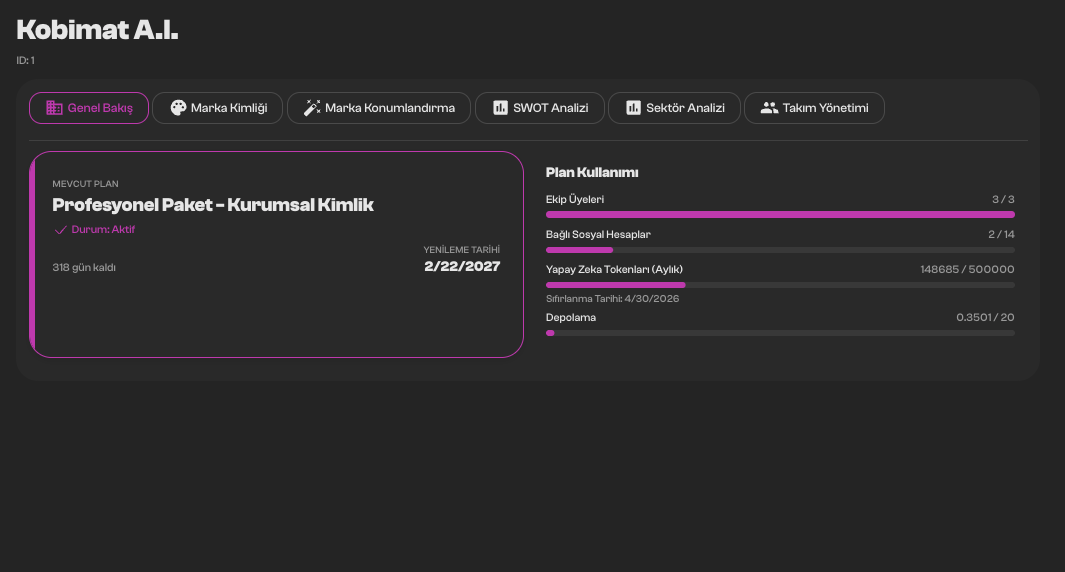Click the Ekip Üyeleri progress bar

click(x=780, y=215)
